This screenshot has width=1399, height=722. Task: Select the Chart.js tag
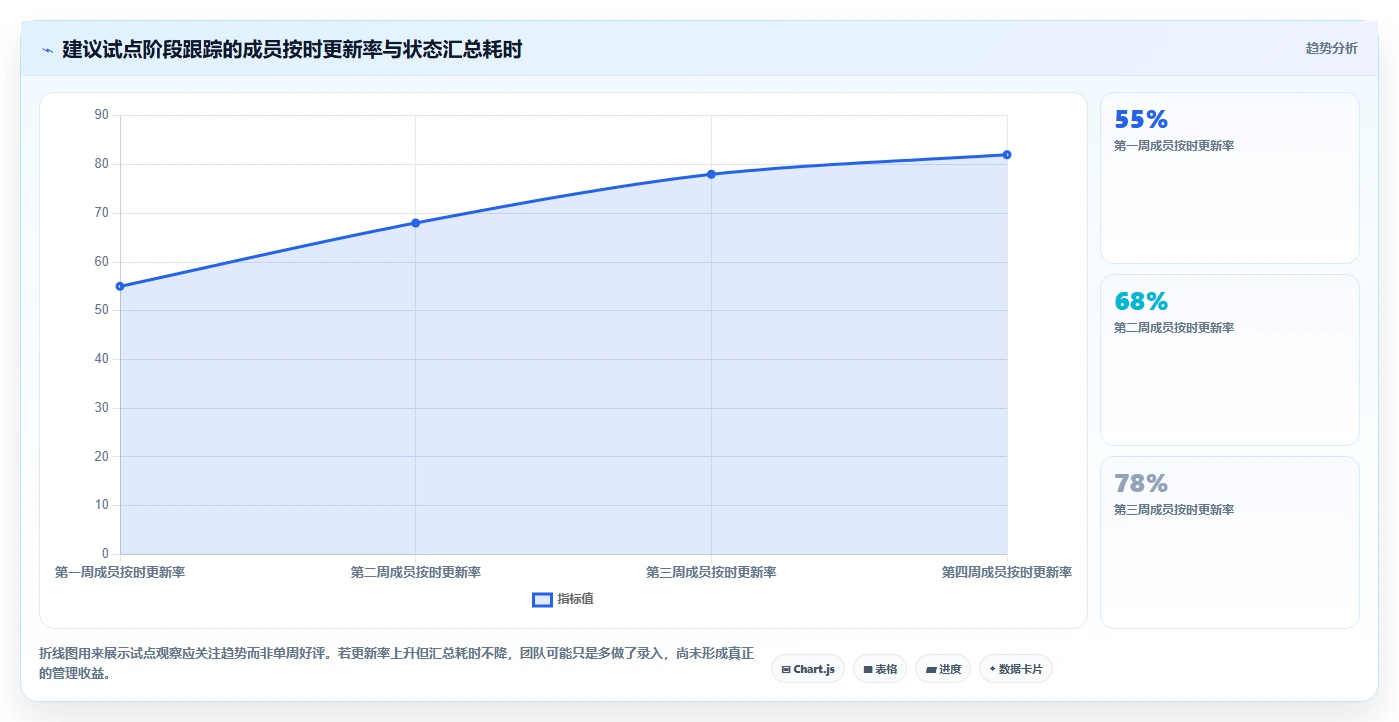(x=808, y=669)
